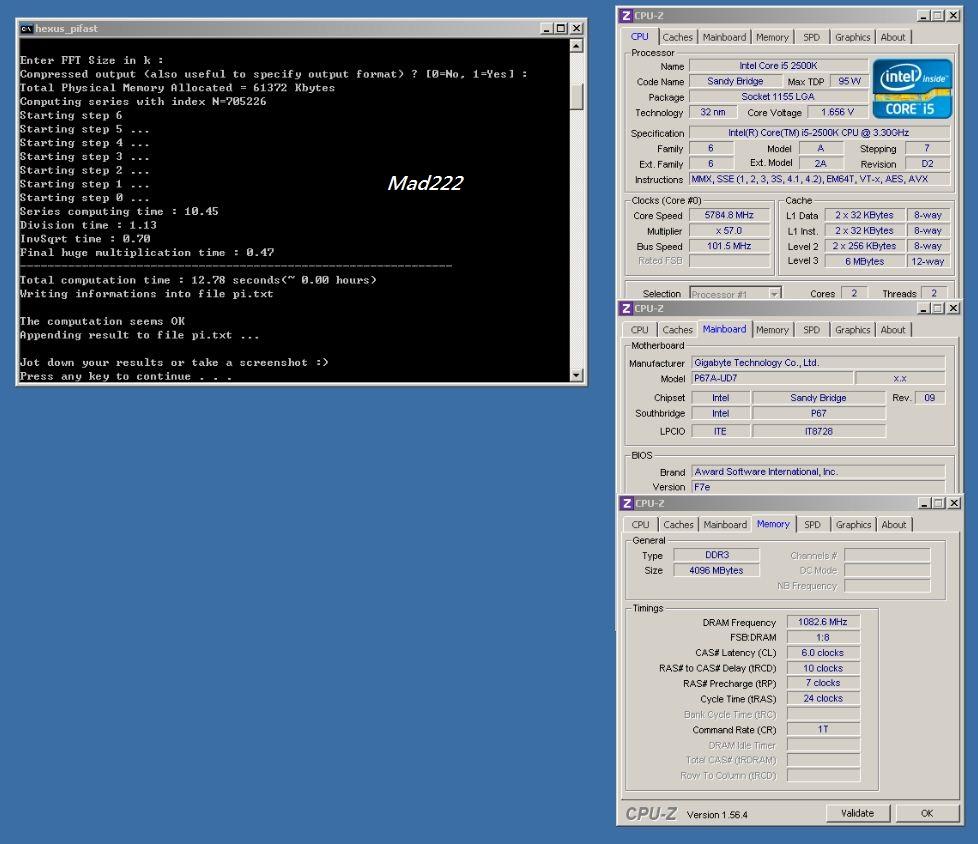
Task: Click the Total computation time line in console
Action: click(198, 280)
